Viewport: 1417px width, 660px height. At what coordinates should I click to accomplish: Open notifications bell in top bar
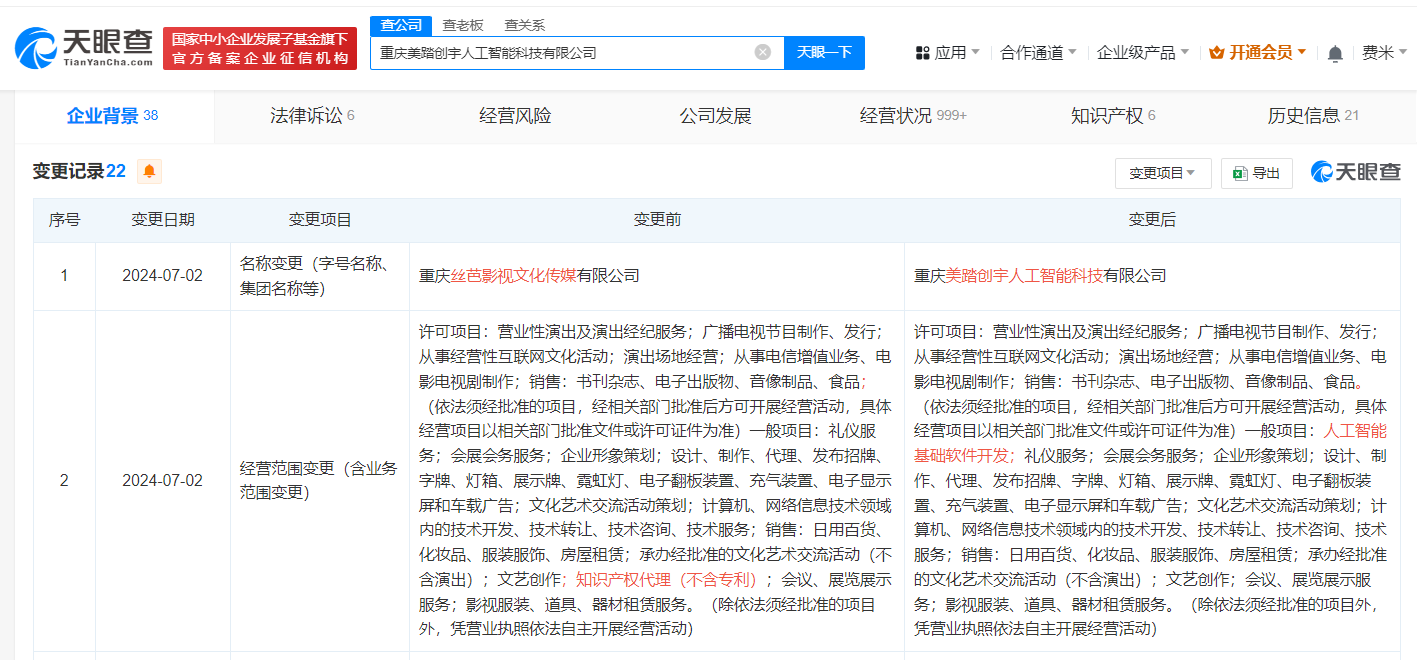tap(1335, 53)
